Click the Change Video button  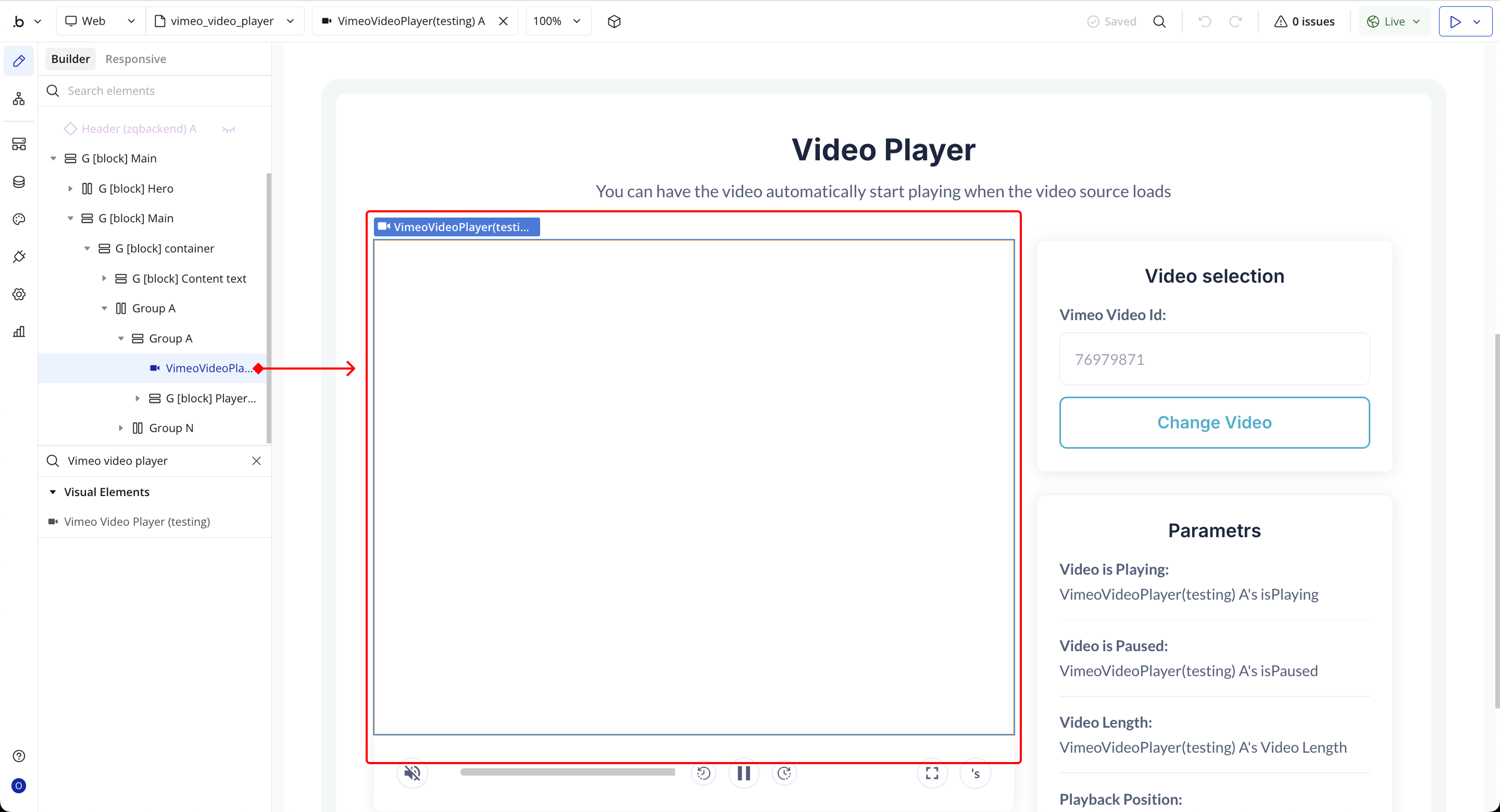[x=1214, y=423]
